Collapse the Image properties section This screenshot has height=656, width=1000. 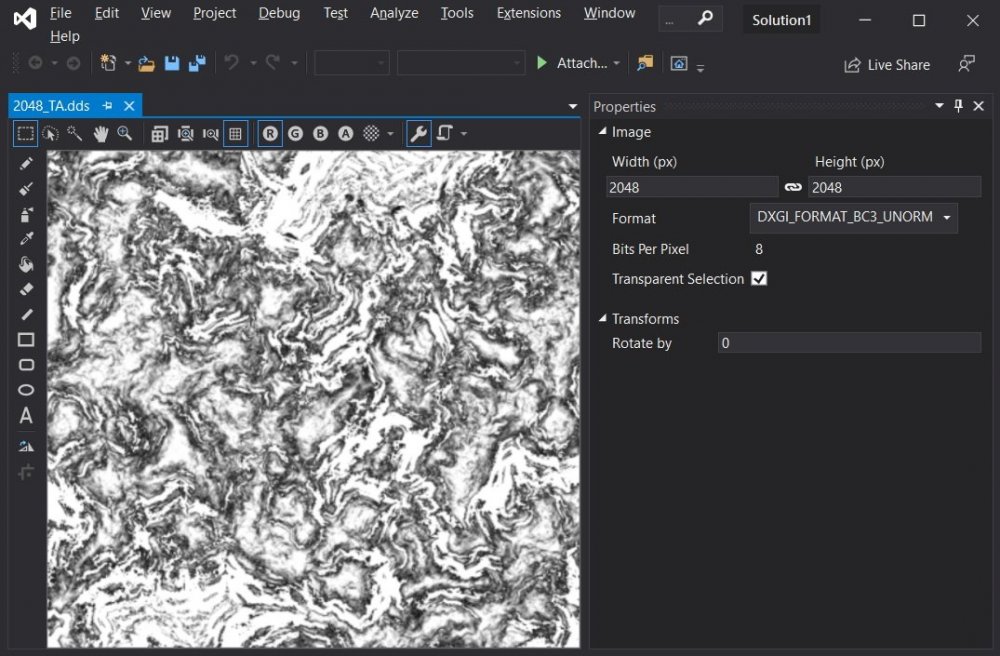click(x=602, y=132)
